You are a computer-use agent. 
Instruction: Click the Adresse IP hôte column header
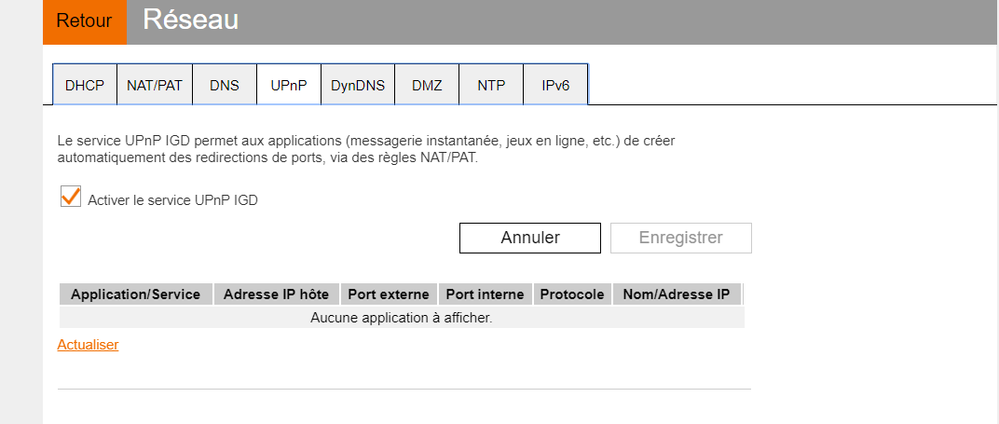(x=277, y=295)
